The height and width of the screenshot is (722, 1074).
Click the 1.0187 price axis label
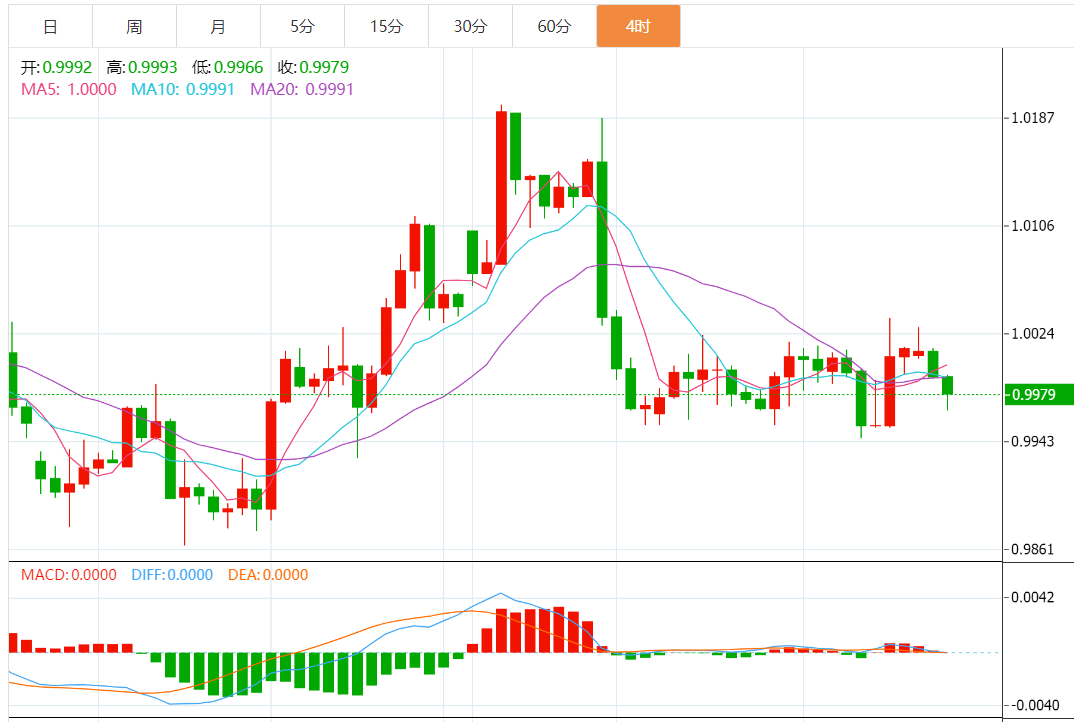point(1033,118)
